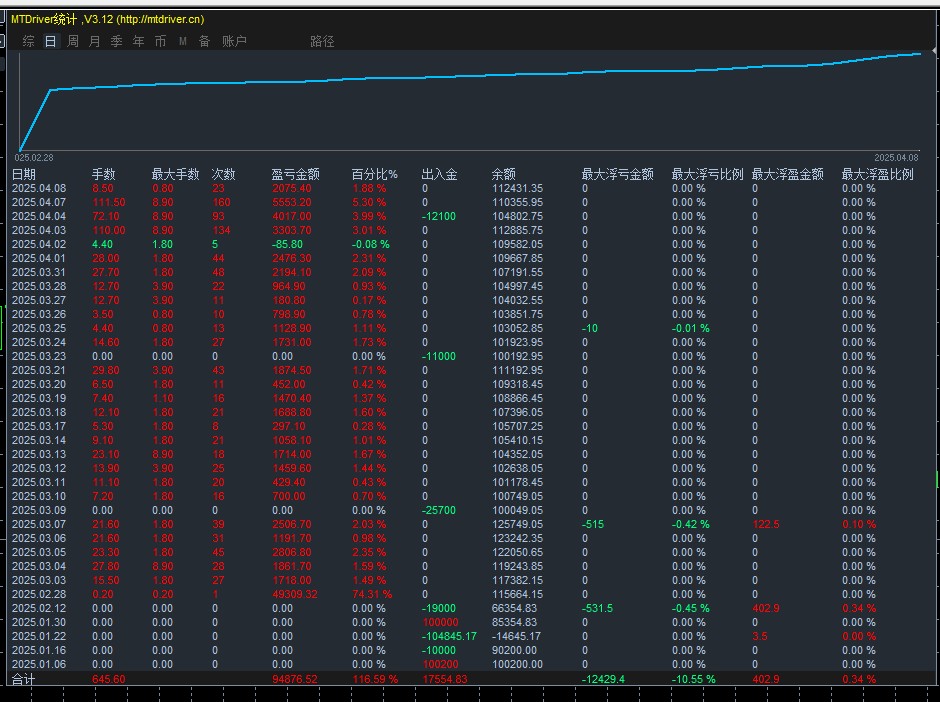Click the 116.59 % total percentage

(x=375, y=679)
